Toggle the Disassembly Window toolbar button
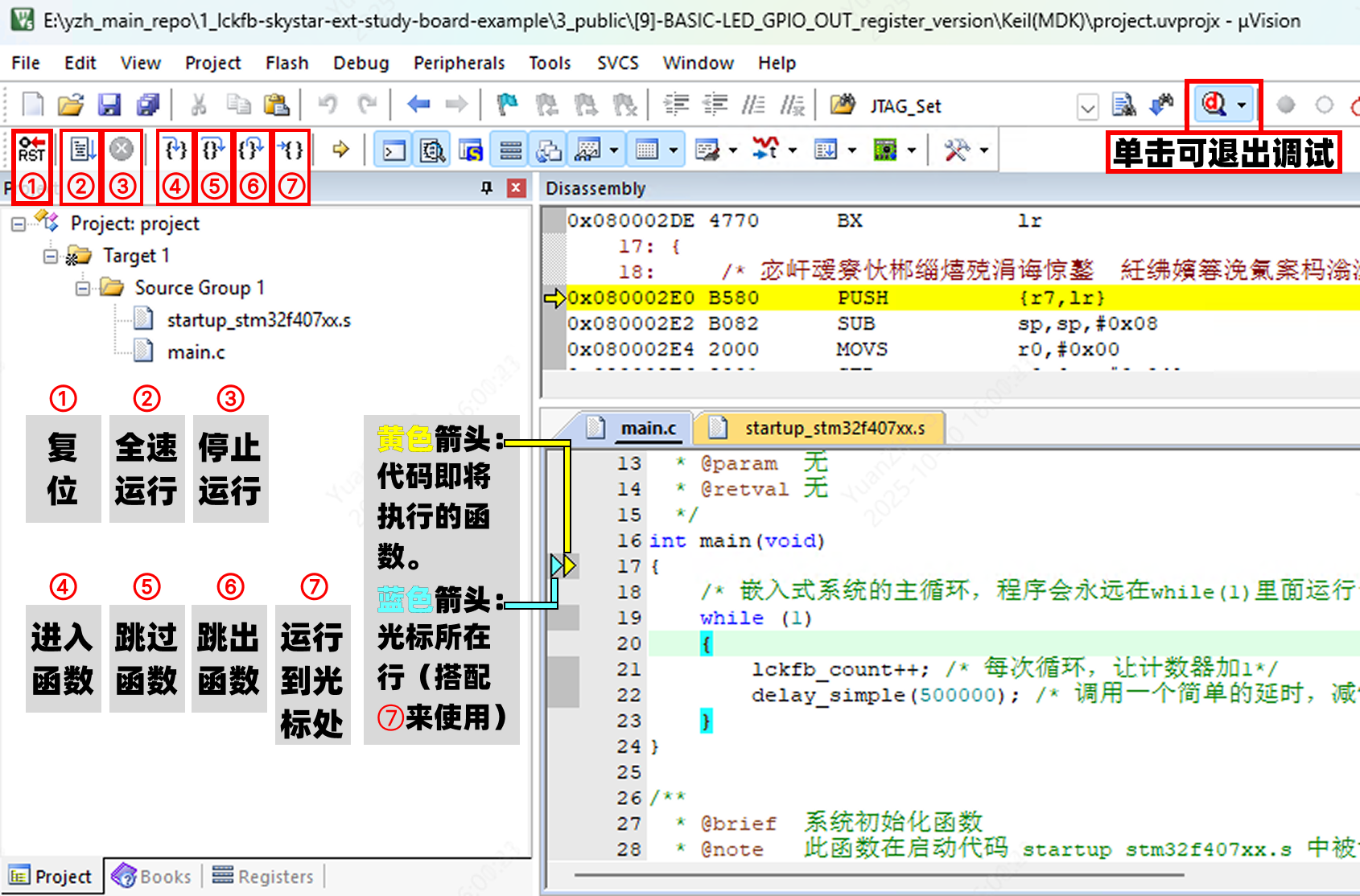 pos(432,150)
